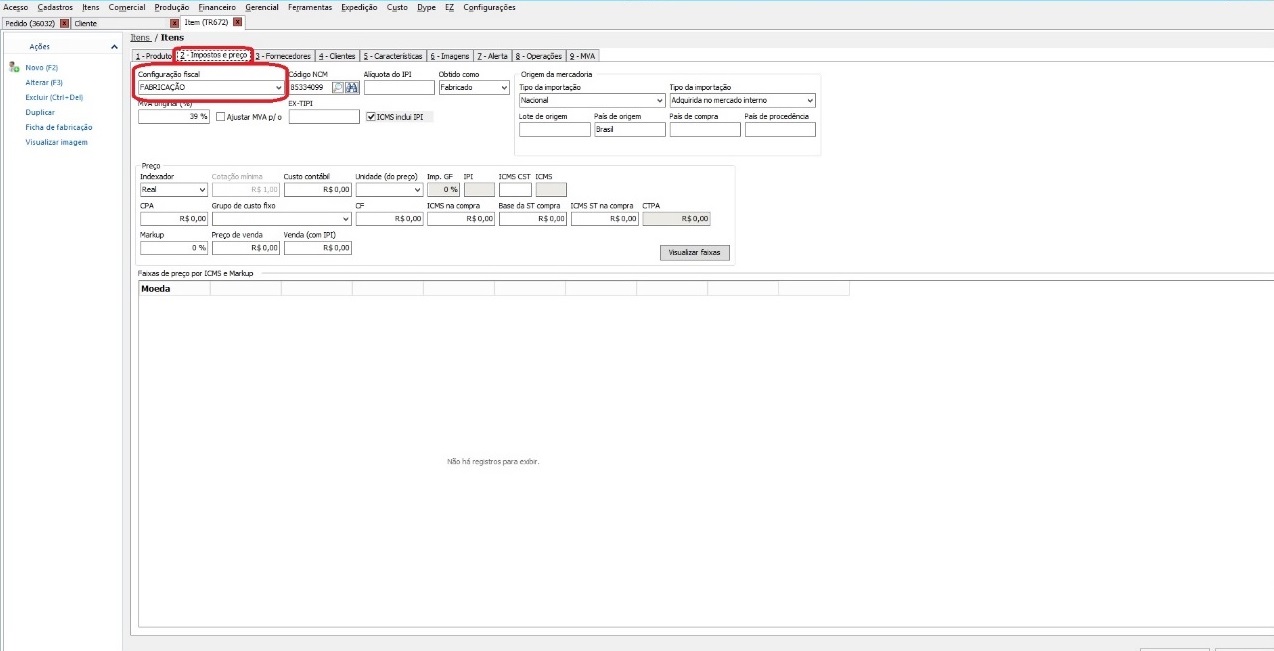1274x651 pixels.
Task: Switch to the 6 - Imagens tab
Action: [x=450, y=56]
